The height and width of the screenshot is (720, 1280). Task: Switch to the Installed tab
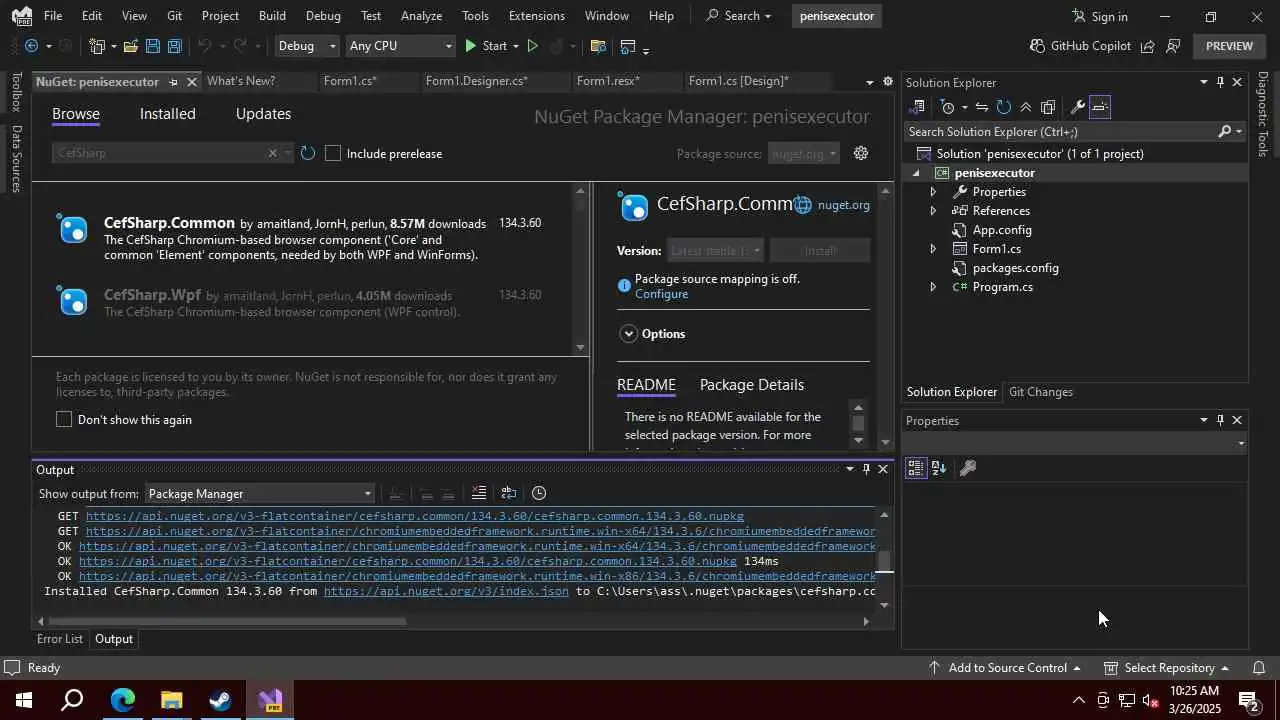point(167,114)
